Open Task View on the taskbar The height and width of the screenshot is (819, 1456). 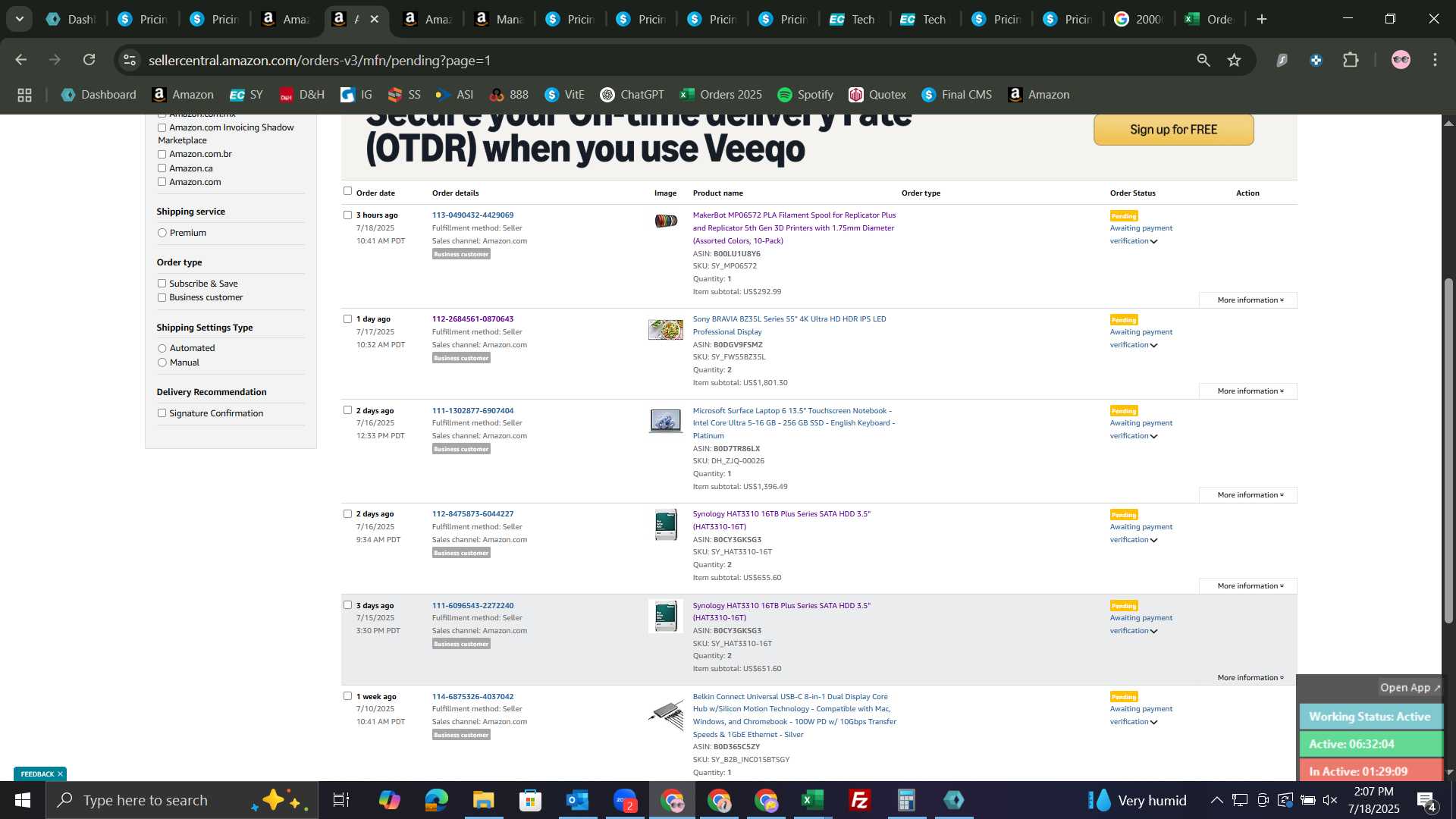point(341,800)
